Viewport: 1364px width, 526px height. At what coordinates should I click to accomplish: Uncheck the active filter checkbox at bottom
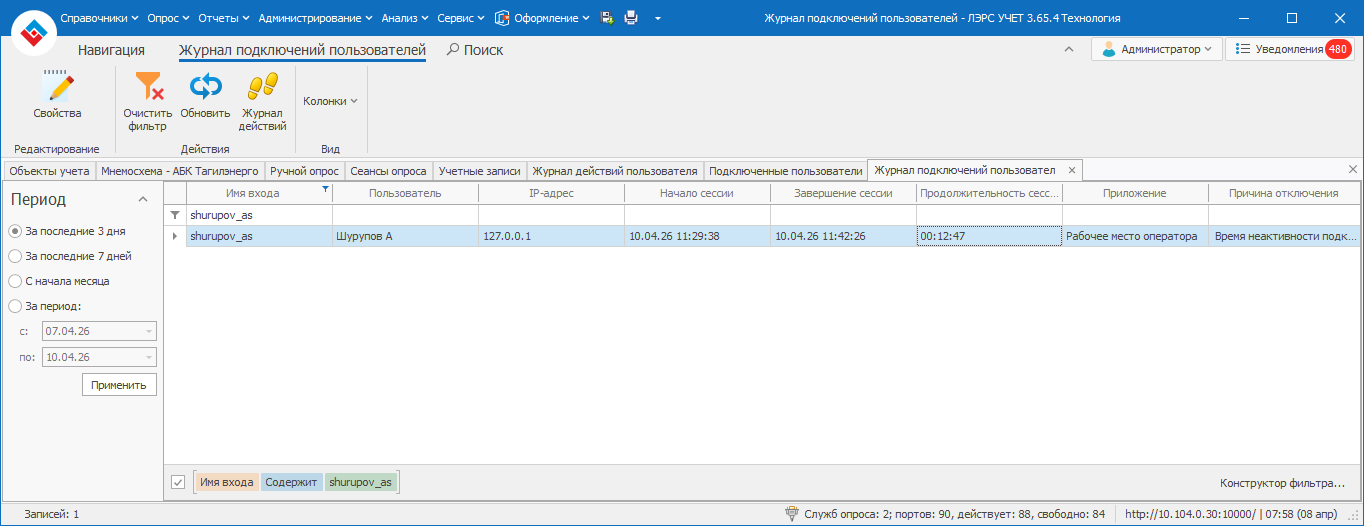pos(178,483)
